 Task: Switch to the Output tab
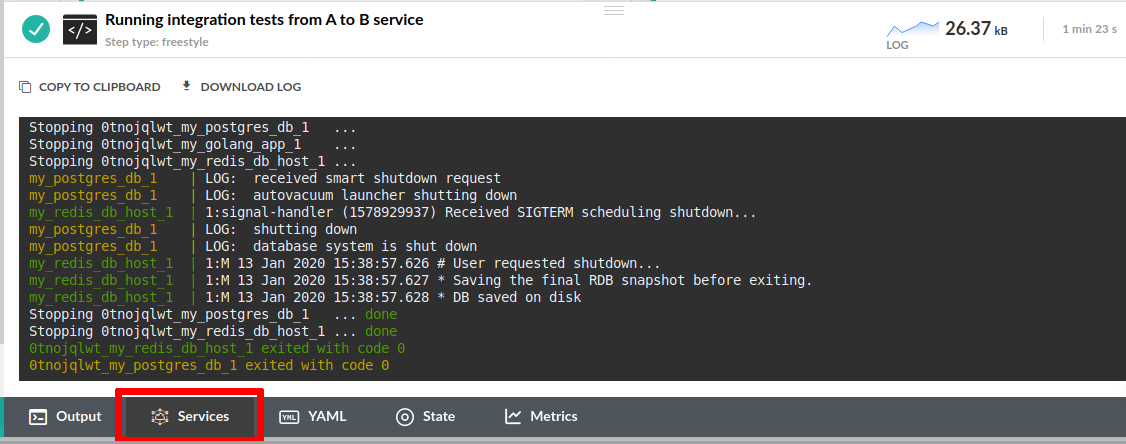click(x=78, y=417)
